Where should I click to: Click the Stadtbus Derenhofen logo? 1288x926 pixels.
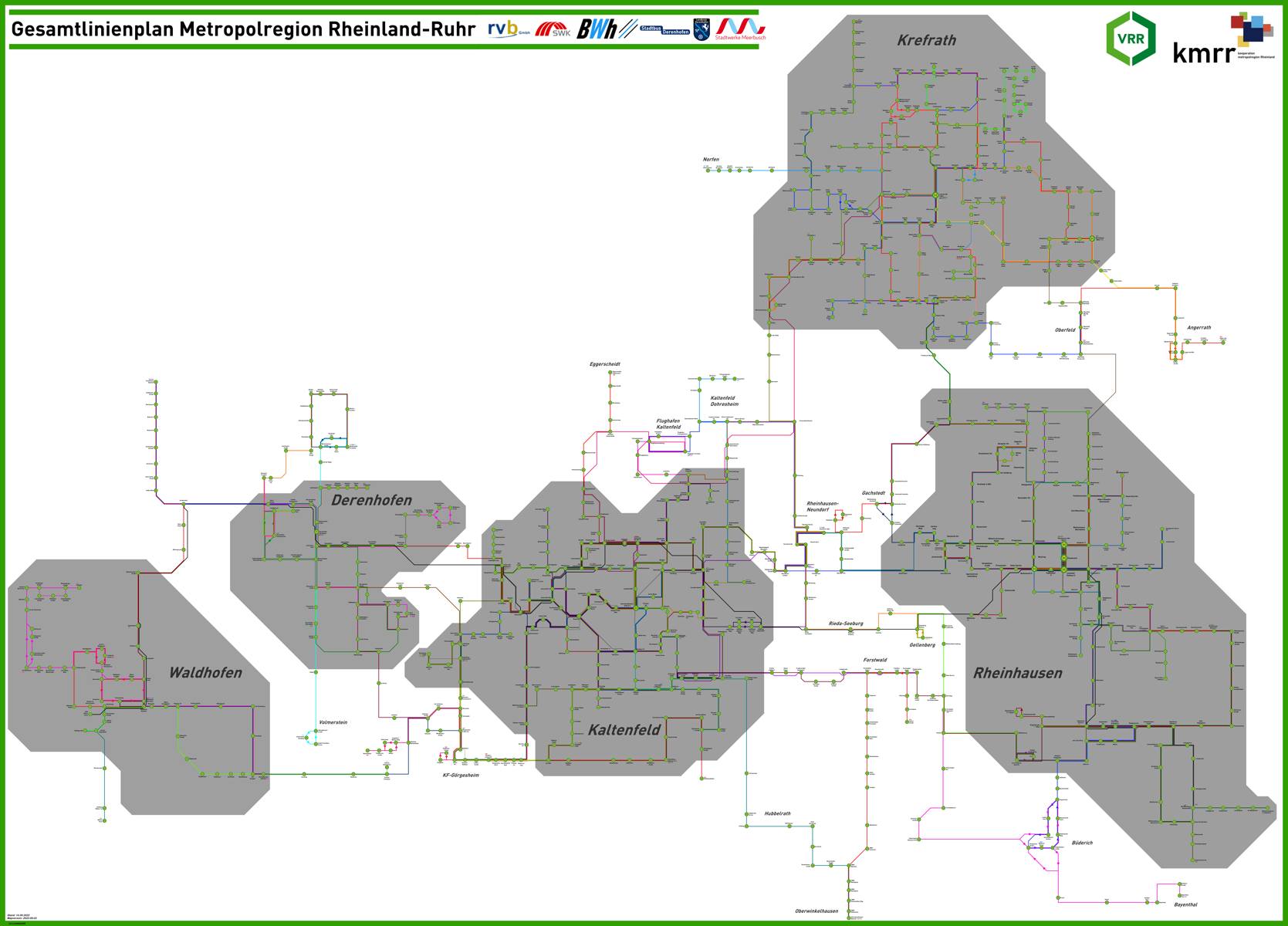(x=664, y=29)
